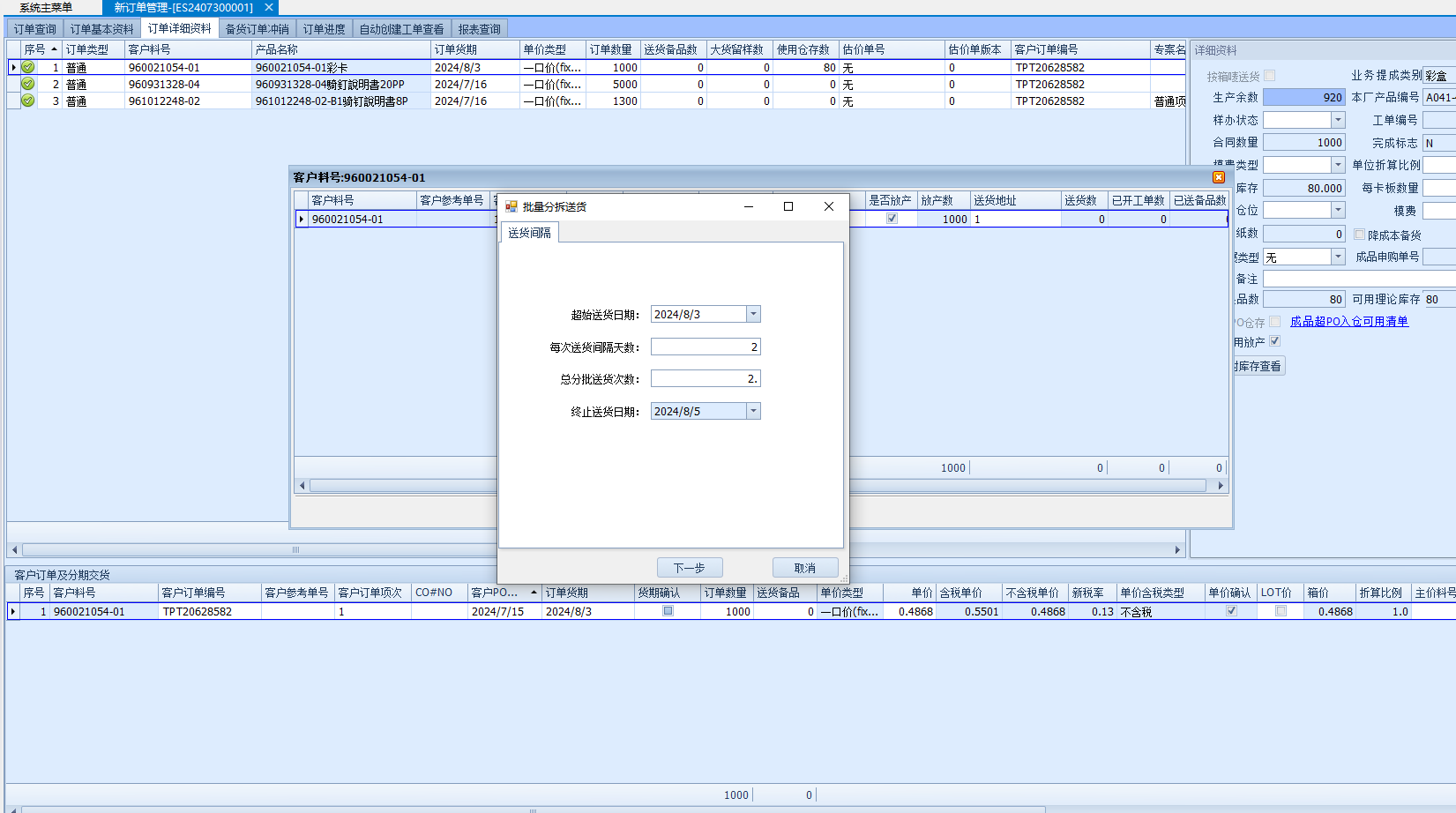Switch to the 订单查询 tab

point(35,29)
